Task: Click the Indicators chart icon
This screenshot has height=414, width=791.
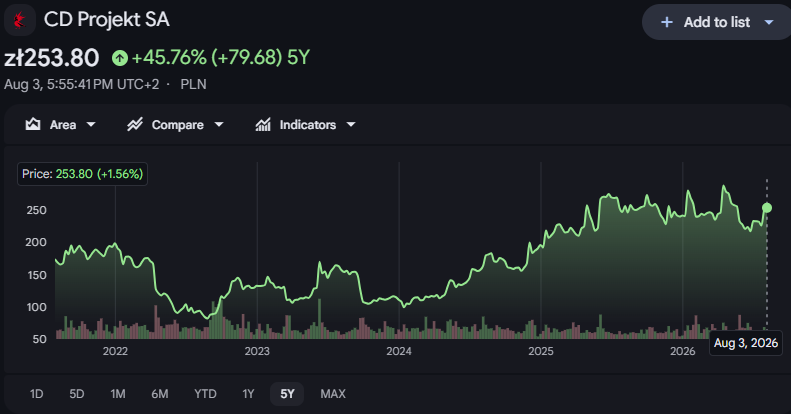Action: tap(263, 125)
